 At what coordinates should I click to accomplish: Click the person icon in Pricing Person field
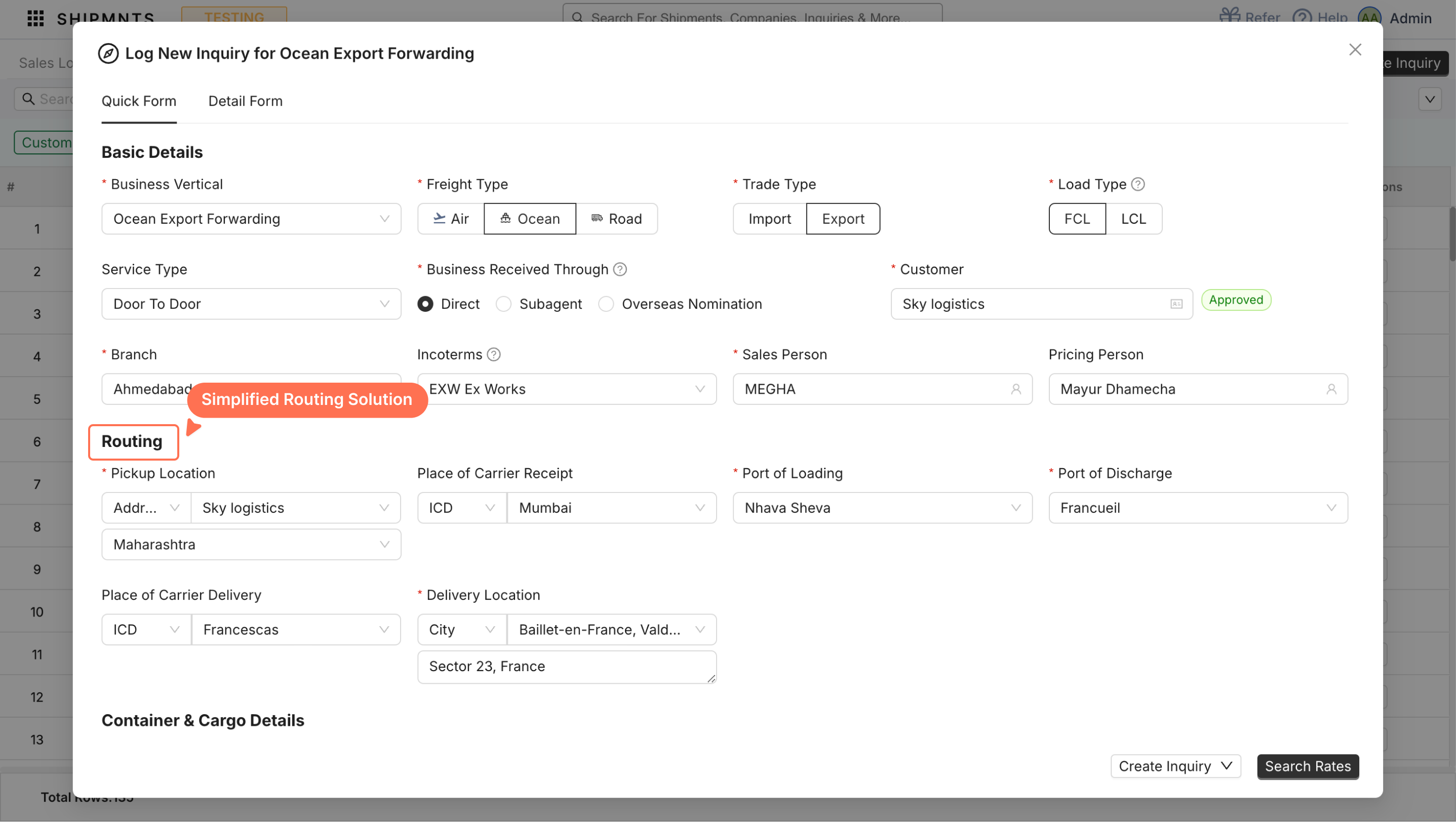point(1331,389)
